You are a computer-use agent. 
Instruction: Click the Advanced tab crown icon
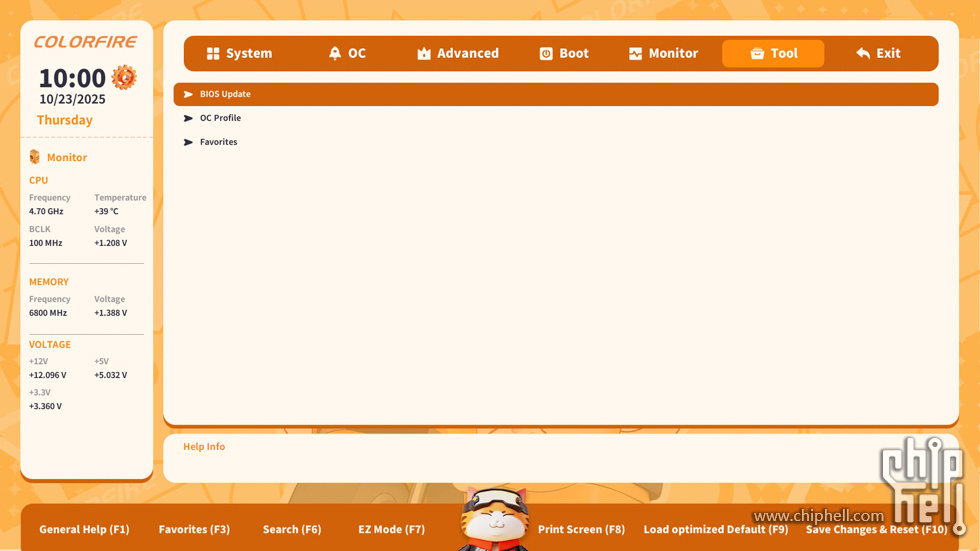click(x=424, y=53)
